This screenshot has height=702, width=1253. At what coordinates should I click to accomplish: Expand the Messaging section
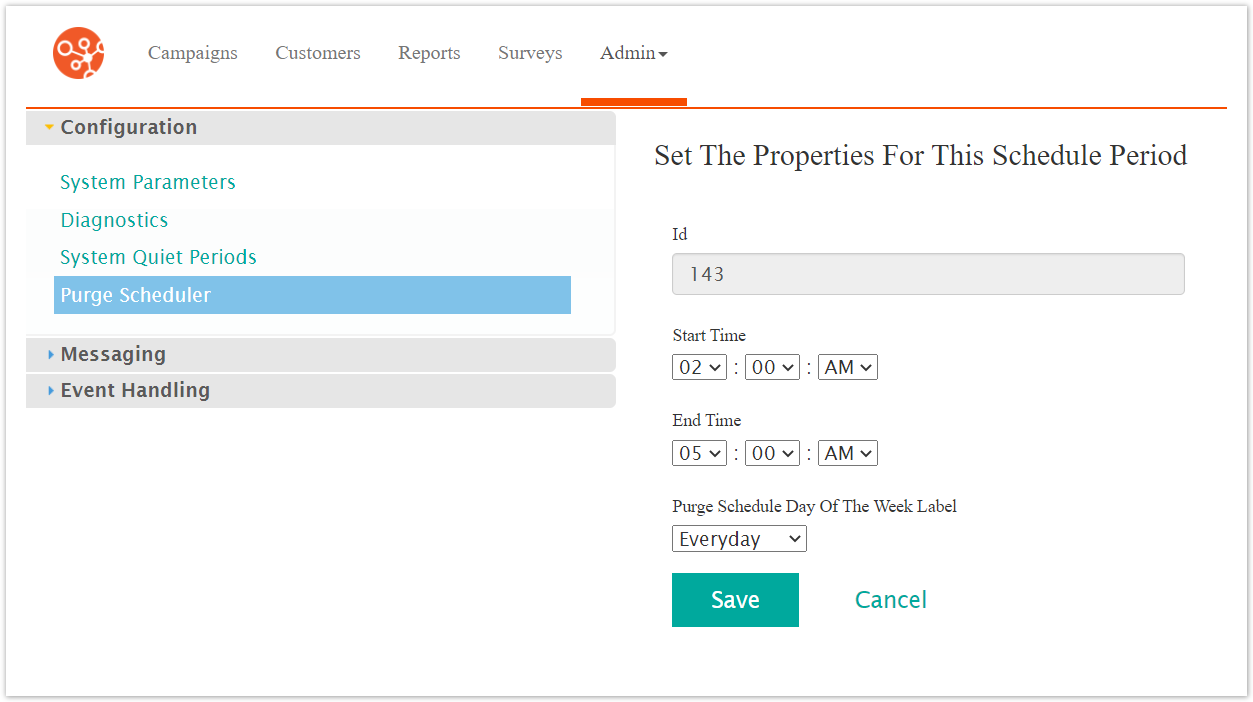coord(113,354)
